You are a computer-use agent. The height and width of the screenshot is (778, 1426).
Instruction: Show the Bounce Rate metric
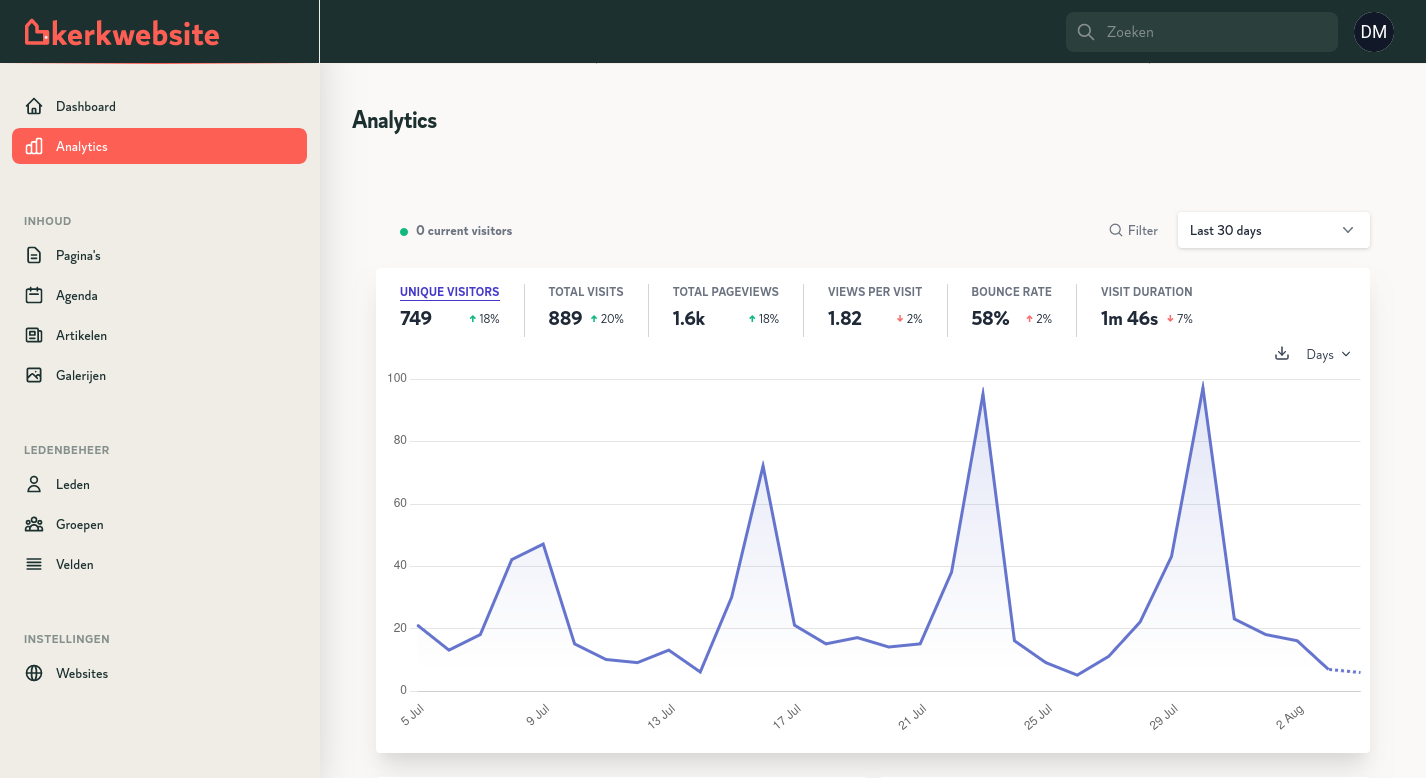1011,292
